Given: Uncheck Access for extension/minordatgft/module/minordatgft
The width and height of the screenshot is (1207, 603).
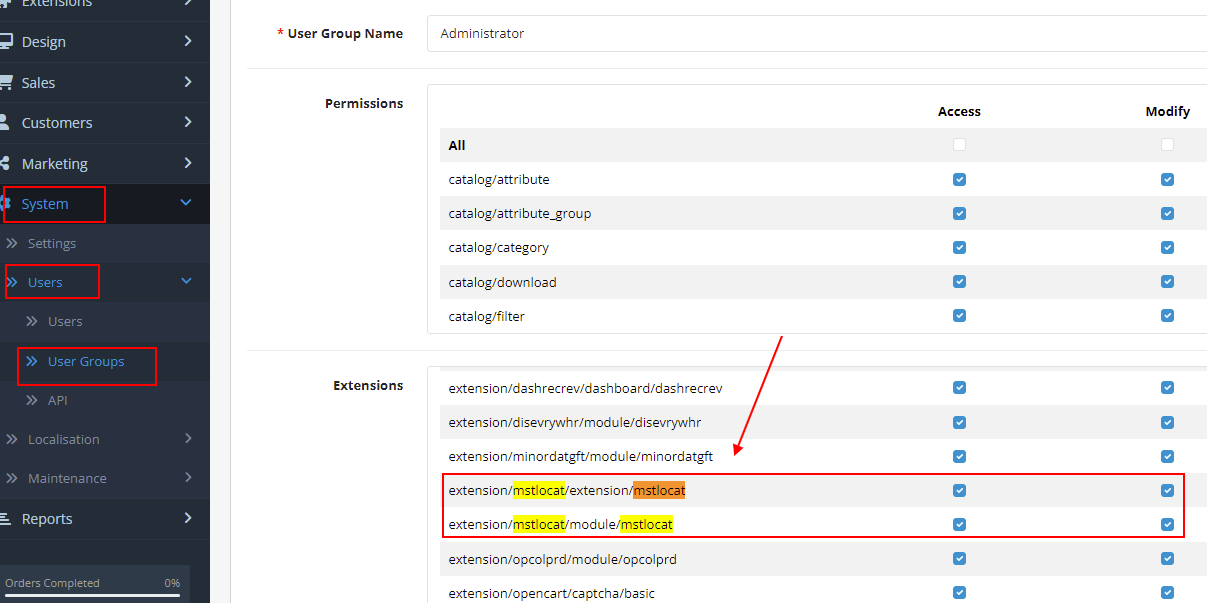Looking at the screenshot, I should (x=960, y=457).
